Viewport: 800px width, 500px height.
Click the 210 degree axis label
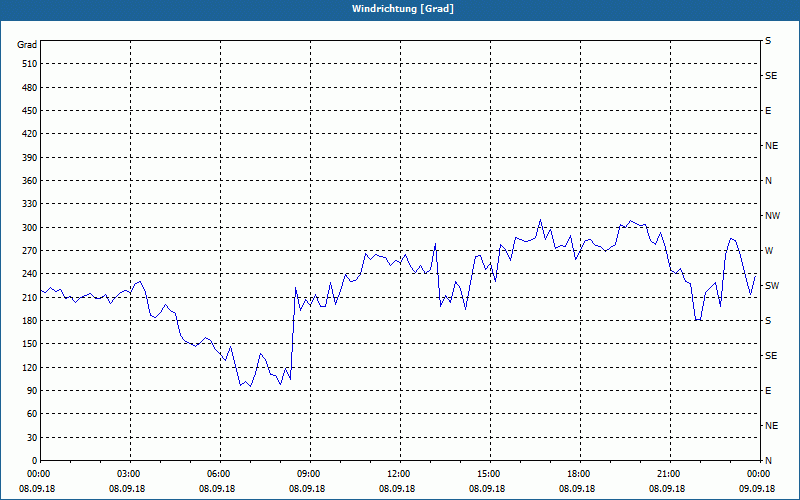[x=30, y=297]
